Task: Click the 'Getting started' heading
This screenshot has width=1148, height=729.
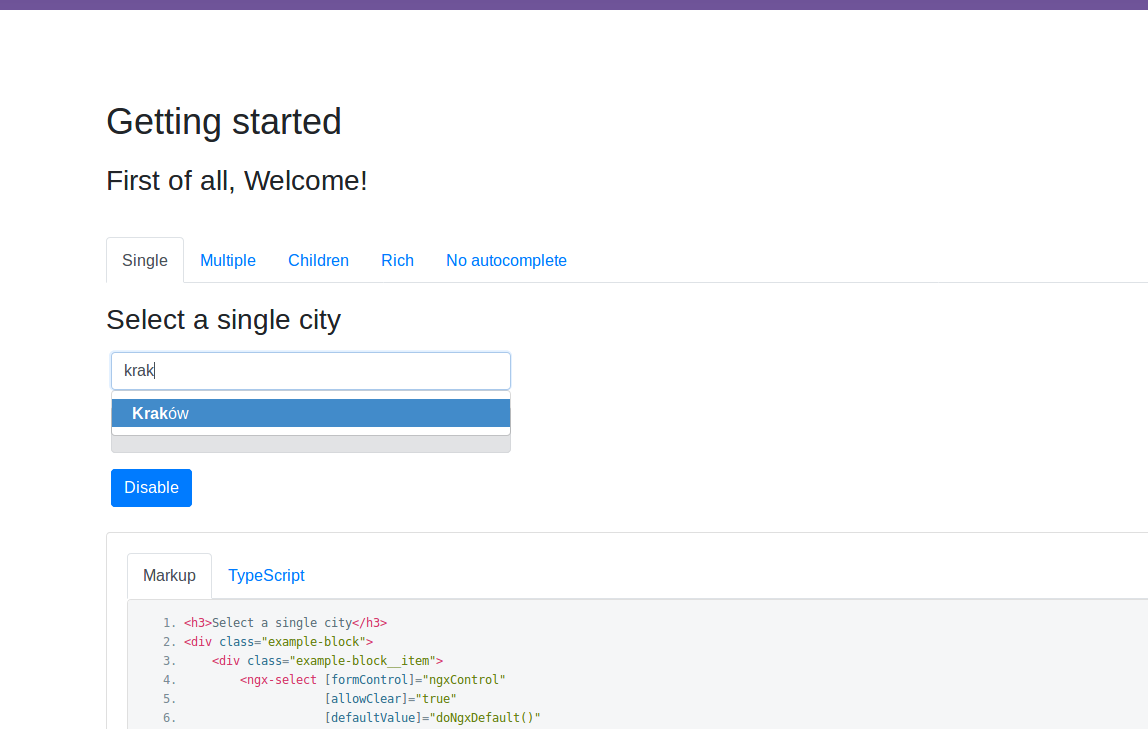Action: pos(223,121)
